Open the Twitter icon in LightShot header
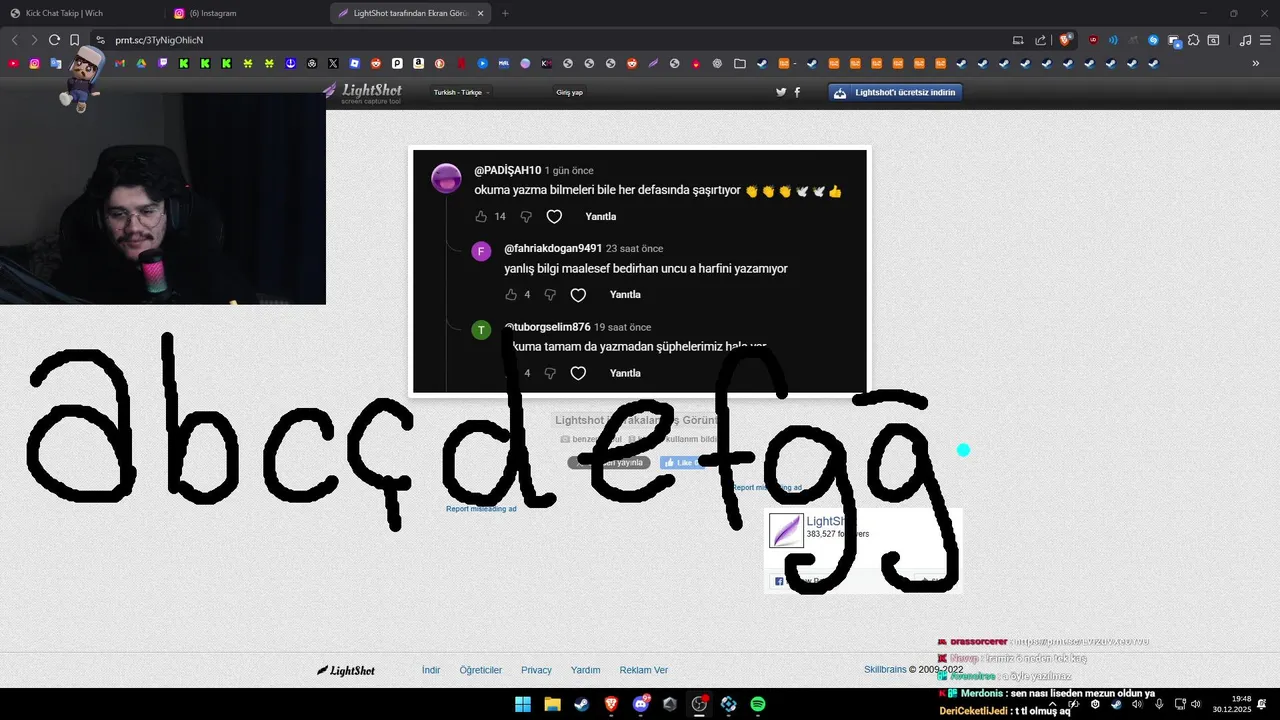 coord(781,92)
